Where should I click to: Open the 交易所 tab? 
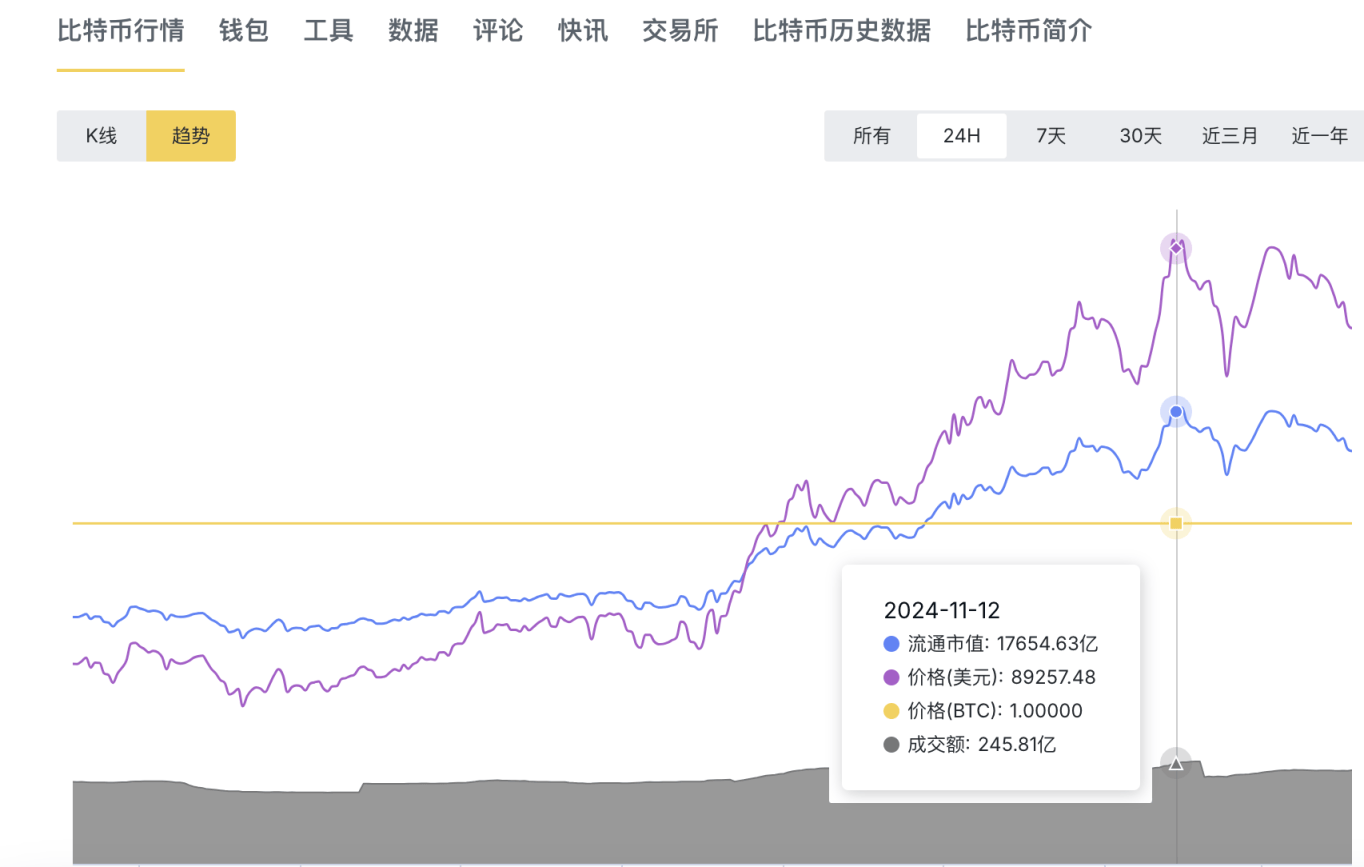680,31
